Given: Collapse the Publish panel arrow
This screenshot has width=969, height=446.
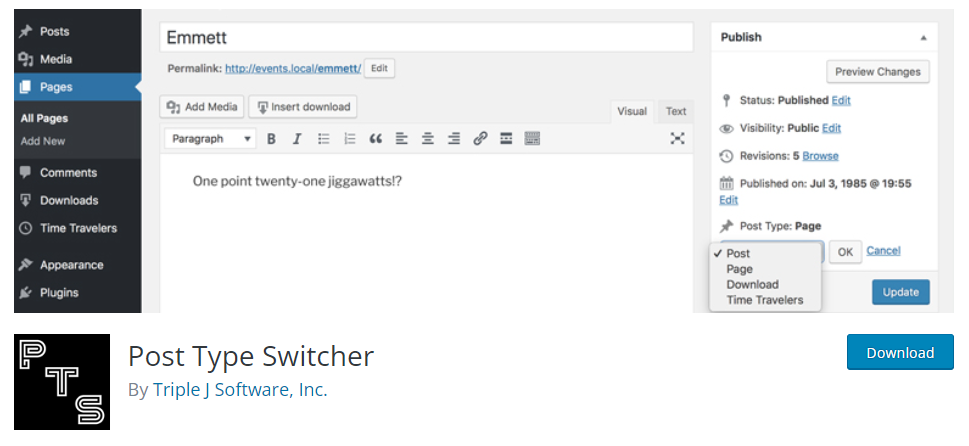Looking at the screenshot, I should [x=923, y=38].
